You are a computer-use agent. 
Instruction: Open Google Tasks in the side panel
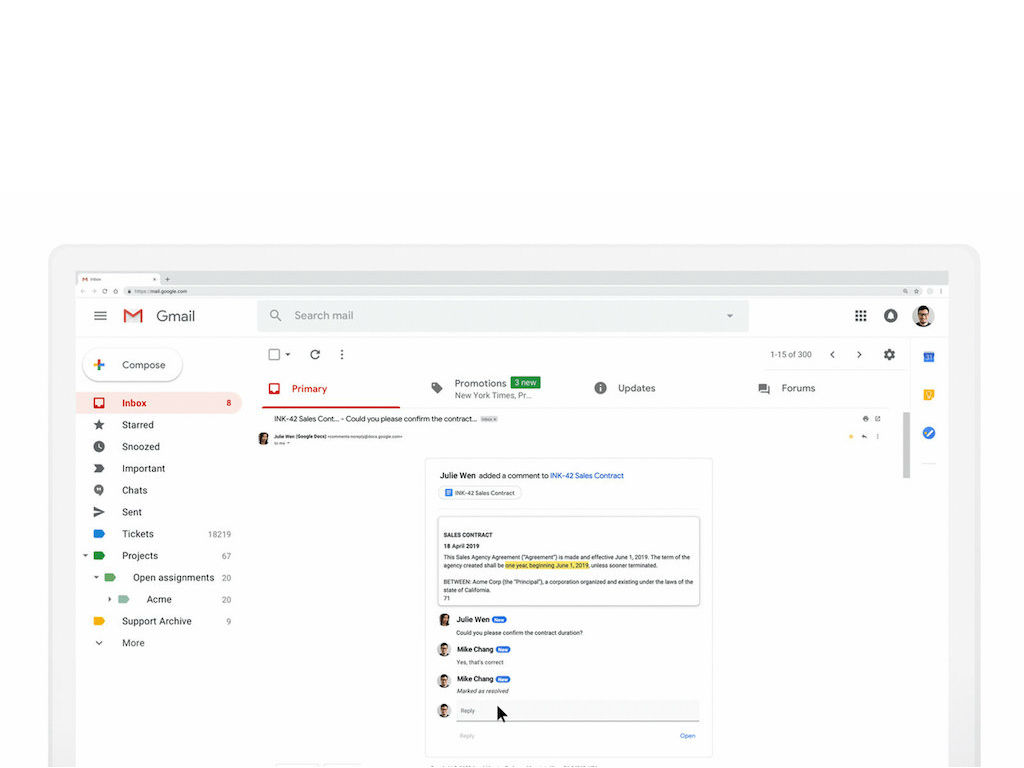click(x=929, y=432)
